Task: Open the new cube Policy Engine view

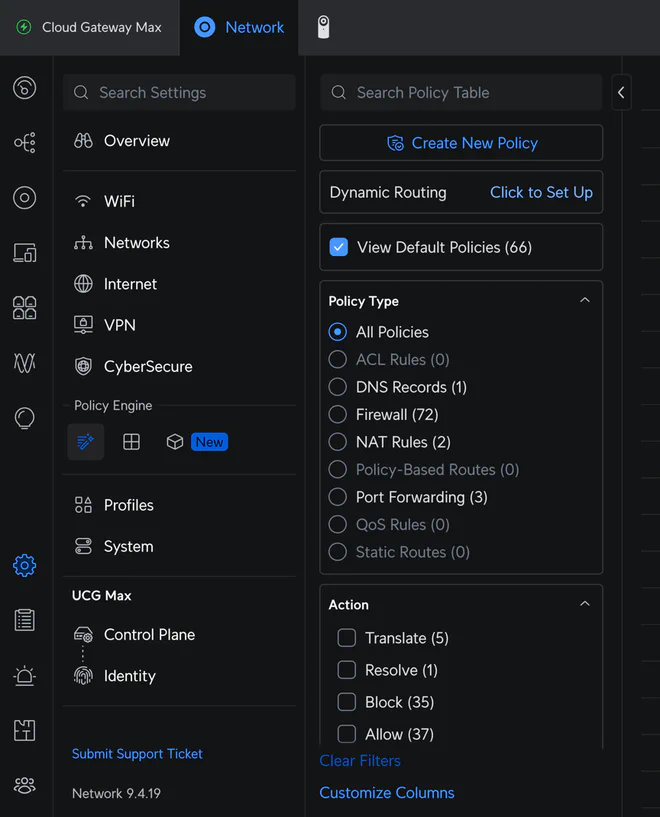Action: pyautogui.click(x=173, y=441)
